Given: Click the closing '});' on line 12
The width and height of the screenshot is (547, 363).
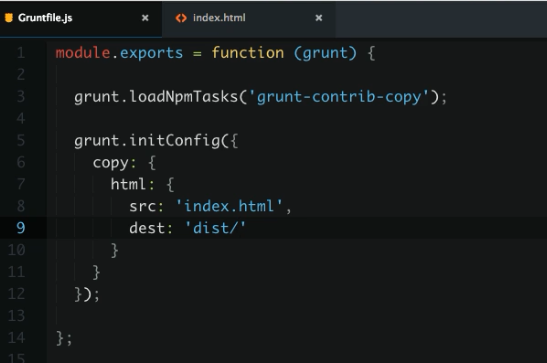Looking at the screenshot, I should coord(87,294).
